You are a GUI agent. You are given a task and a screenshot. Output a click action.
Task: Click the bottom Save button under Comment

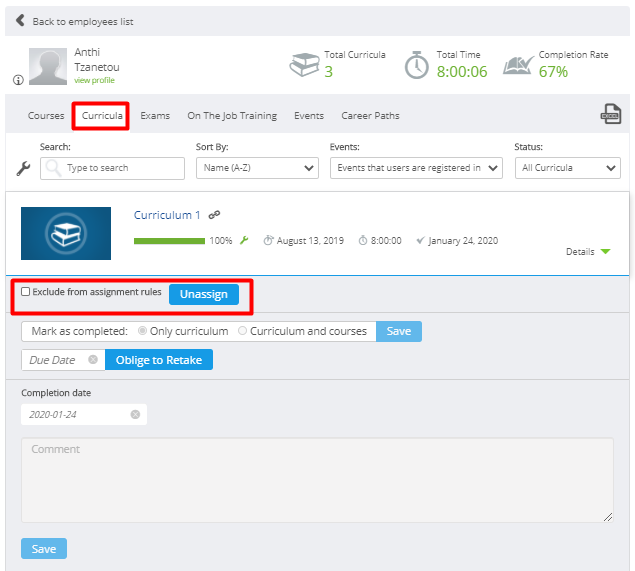pyautogui.click(x=44, y=548)
